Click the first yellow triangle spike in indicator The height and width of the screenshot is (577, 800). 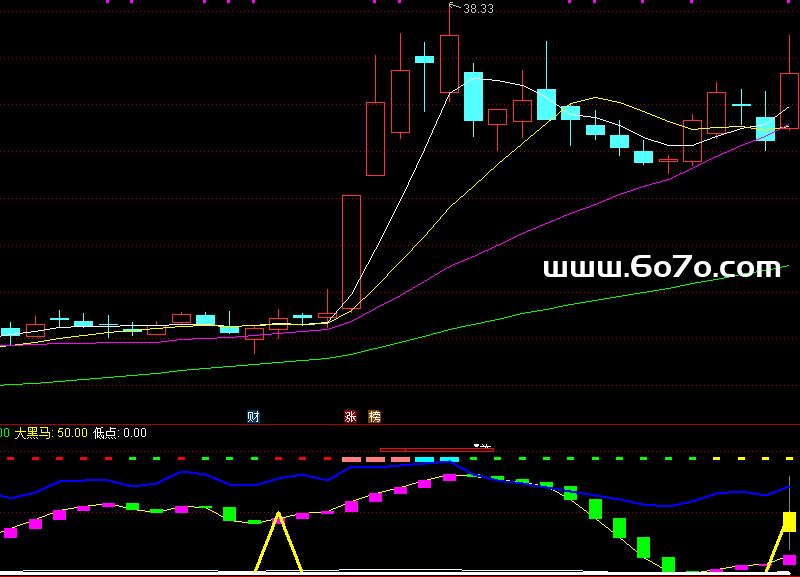[x=278, y=540]
